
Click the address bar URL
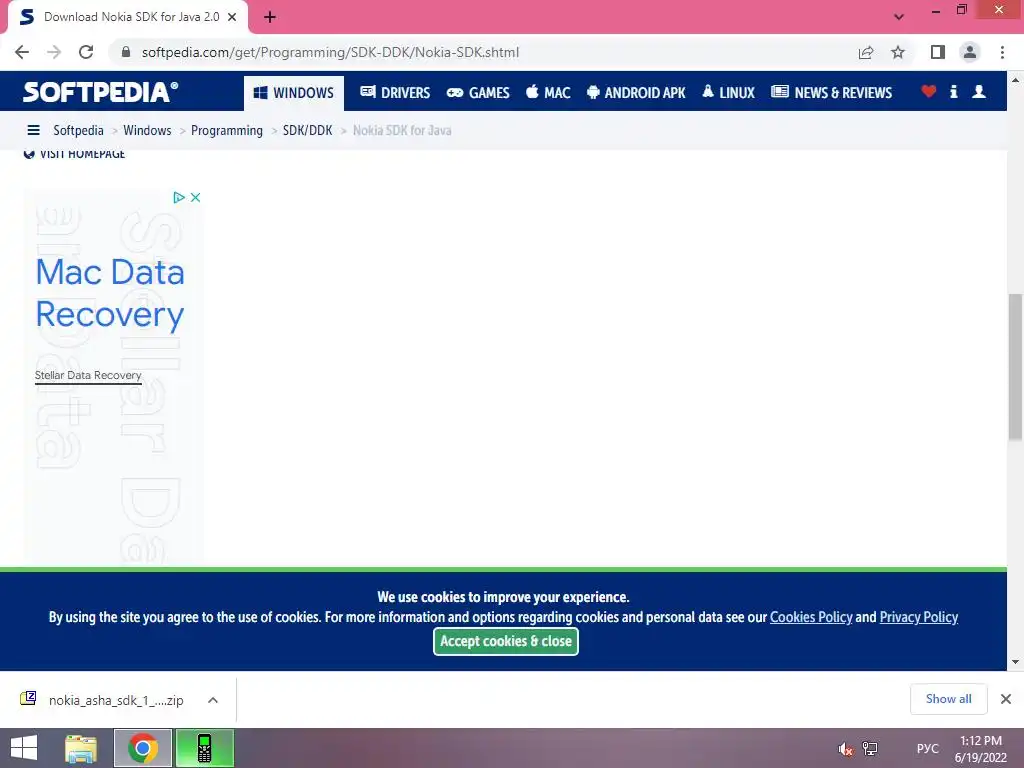point(330,52)
